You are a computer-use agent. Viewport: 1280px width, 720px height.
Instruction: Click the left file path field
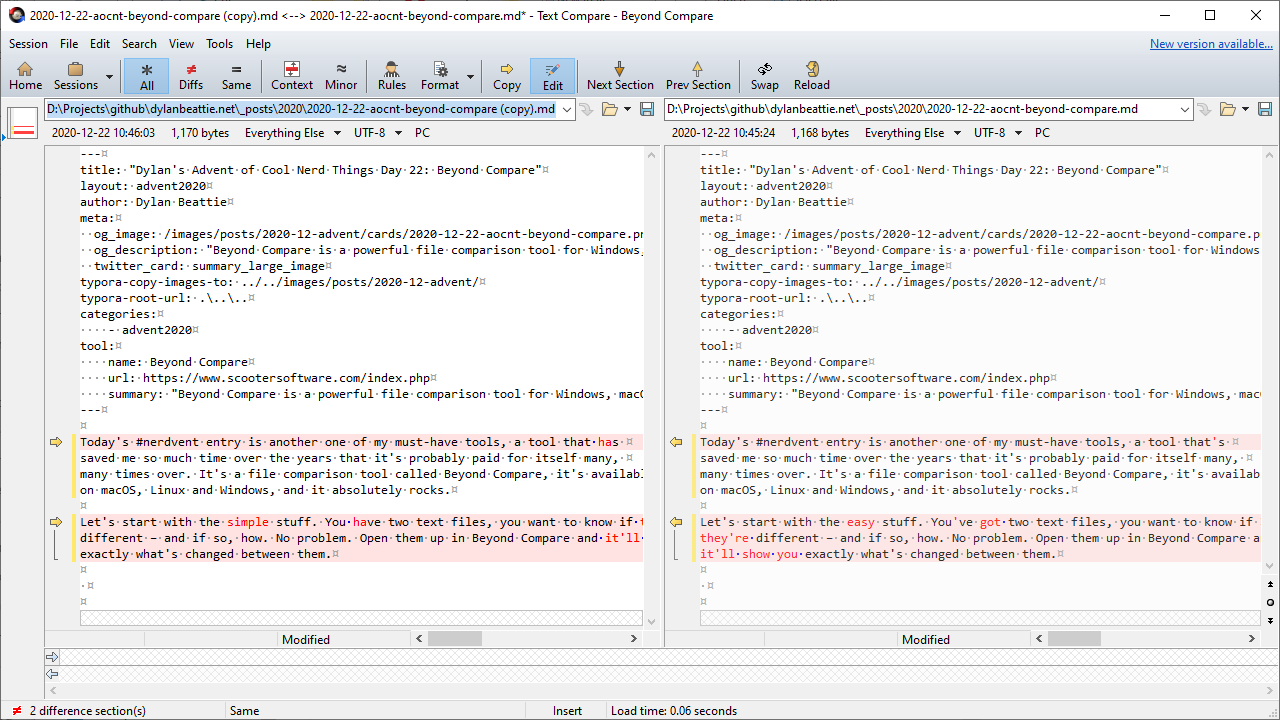click(x=301, y=109)
